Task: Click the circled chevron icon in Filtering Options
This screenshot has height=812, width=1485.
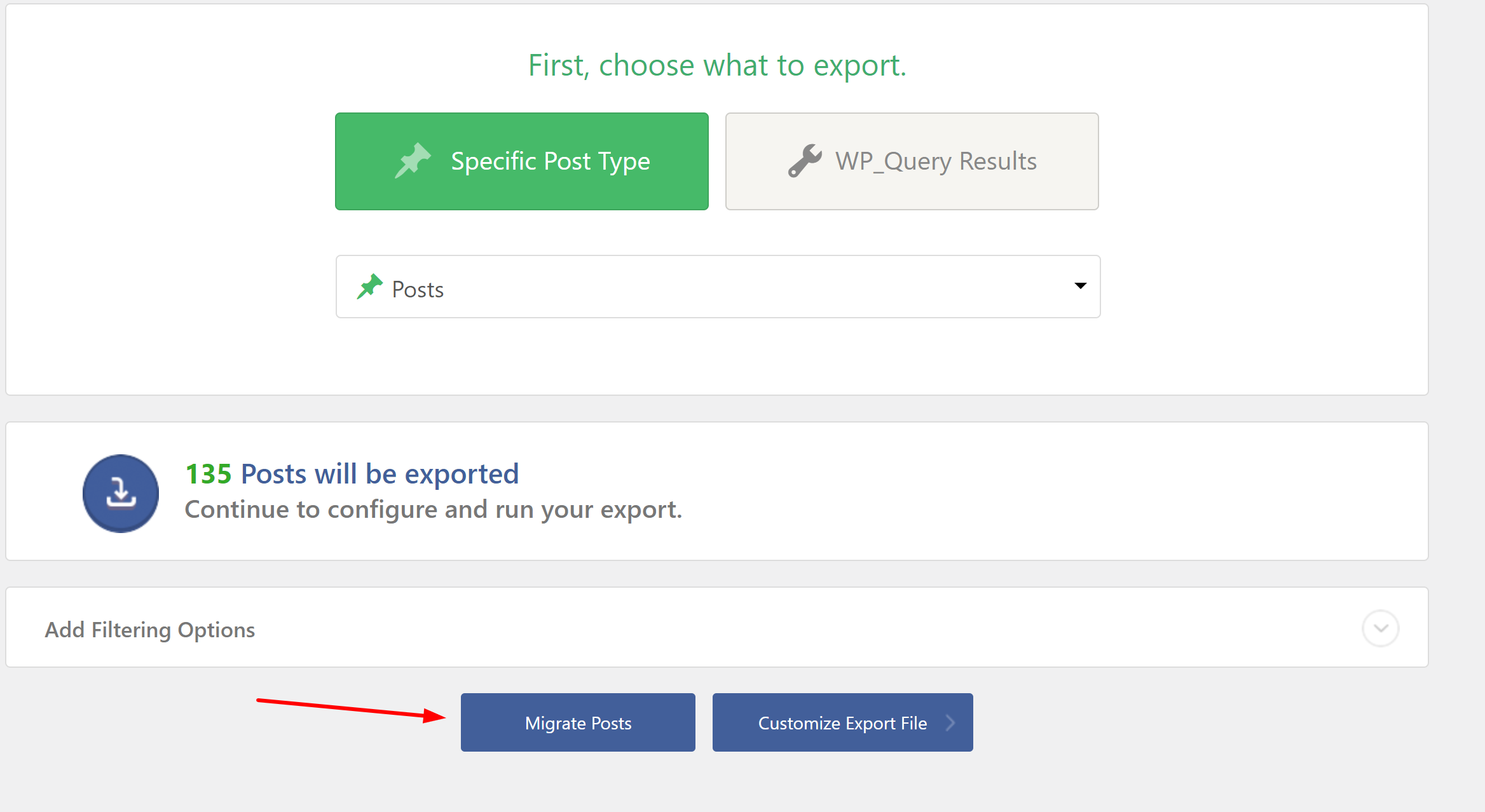Action: pos(1380,628)
